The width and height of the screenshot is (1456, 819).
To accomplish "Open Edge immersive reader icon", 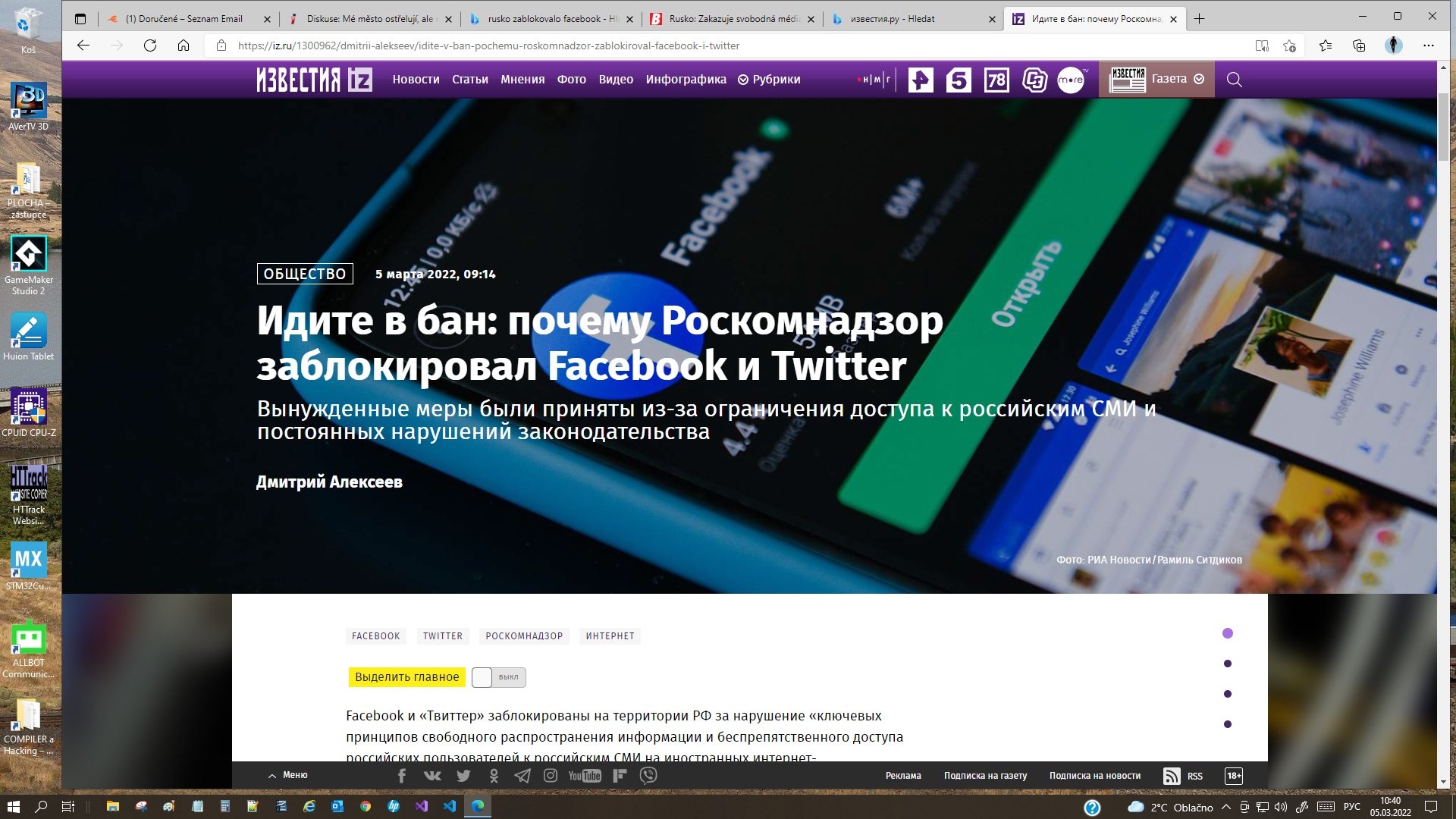I will (1262, 45).
